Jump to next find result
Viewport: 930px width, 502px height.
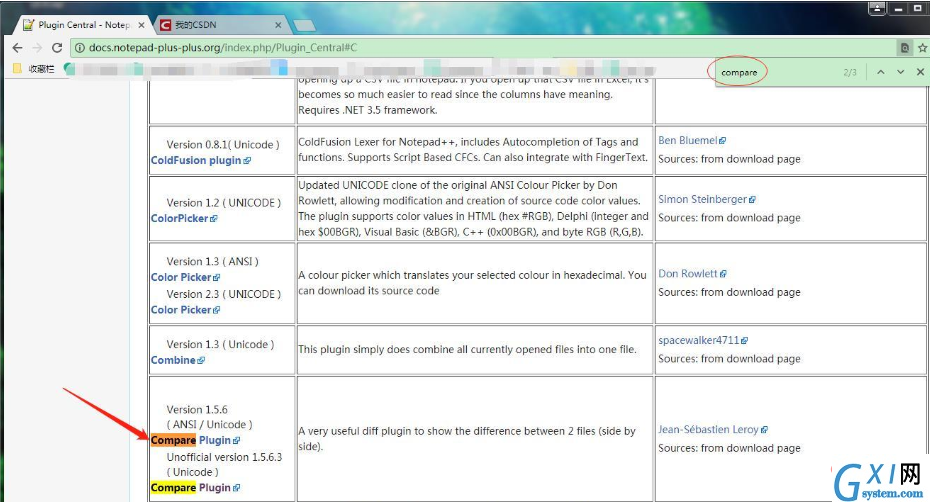tap(900, 72)
